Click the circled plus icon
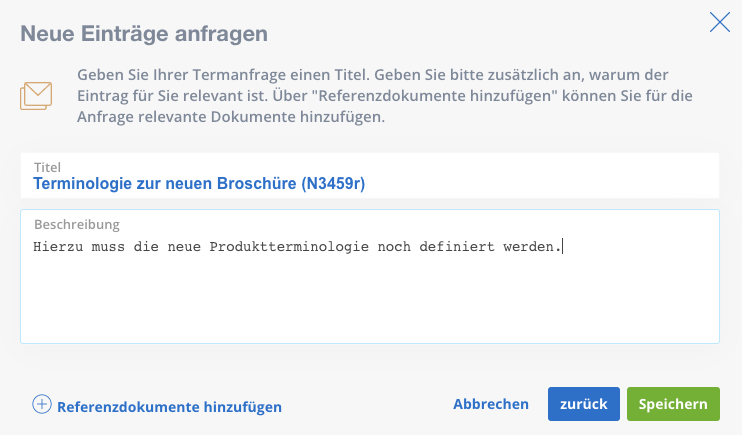 (x=42, y=404)
